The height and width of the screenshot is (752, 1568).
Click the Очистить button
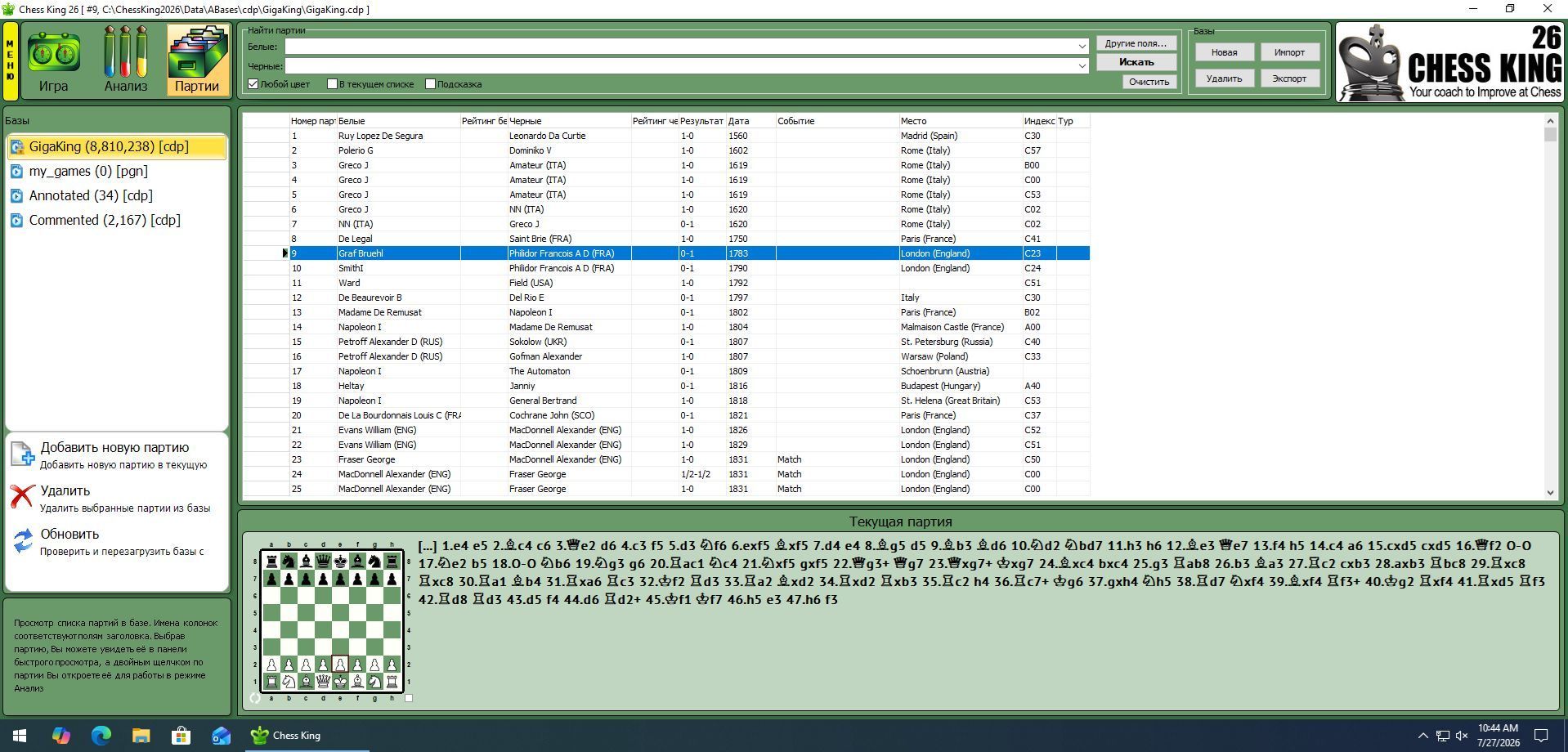click(1149, 82)
